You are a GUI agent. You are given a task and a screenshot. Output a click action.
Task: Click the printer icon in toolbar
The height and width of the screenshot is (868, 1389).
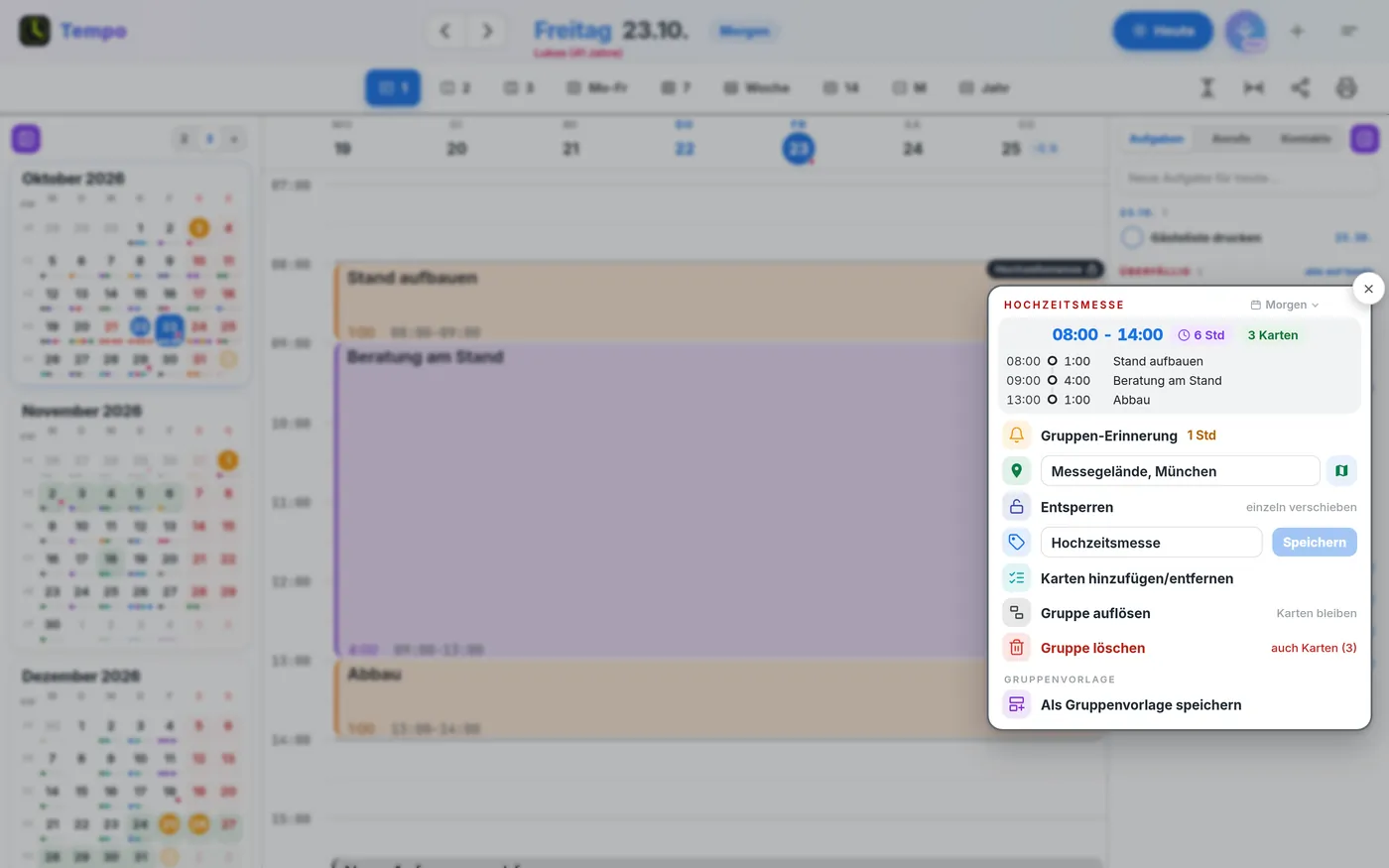pos(1346,88)
